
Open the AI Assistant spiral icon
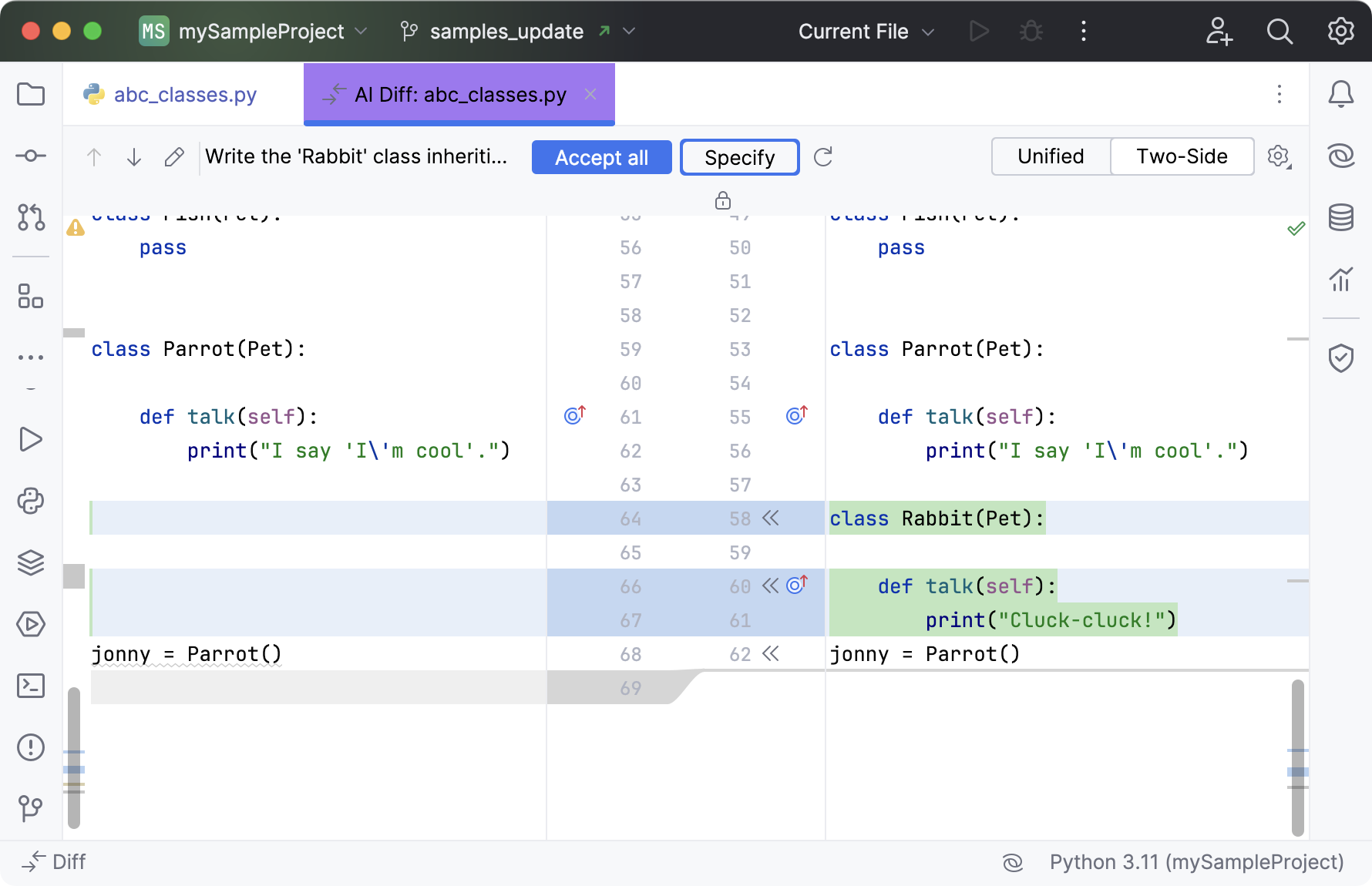[1341, 156]
